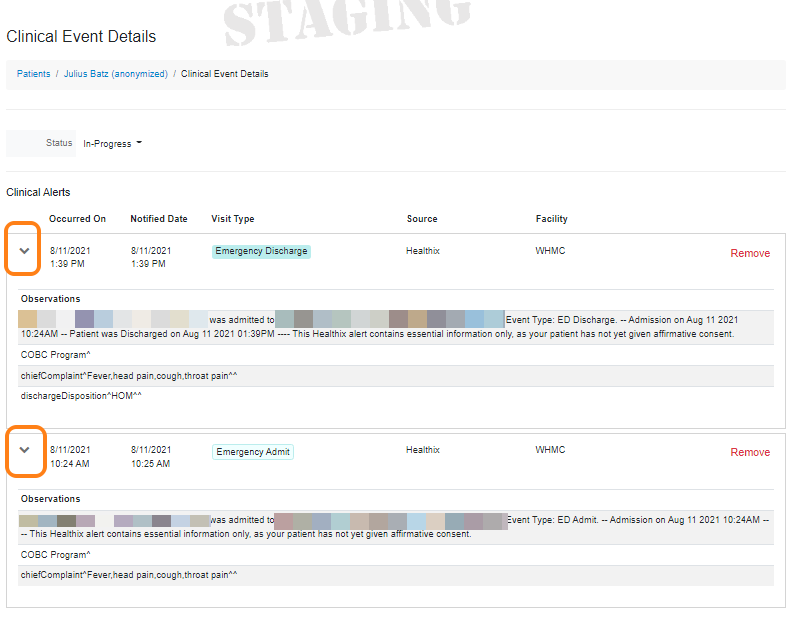Click Healthix source in the Emergency Discharge row
The width and height of the screenshot is (802, 619).
pyautogui.click(x=425, y=251)
